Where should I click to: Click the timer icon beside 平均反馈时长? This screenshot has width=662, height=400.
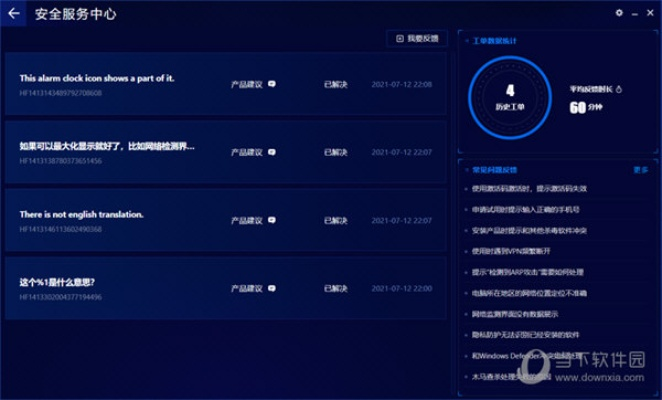click(x=619, y=89)
